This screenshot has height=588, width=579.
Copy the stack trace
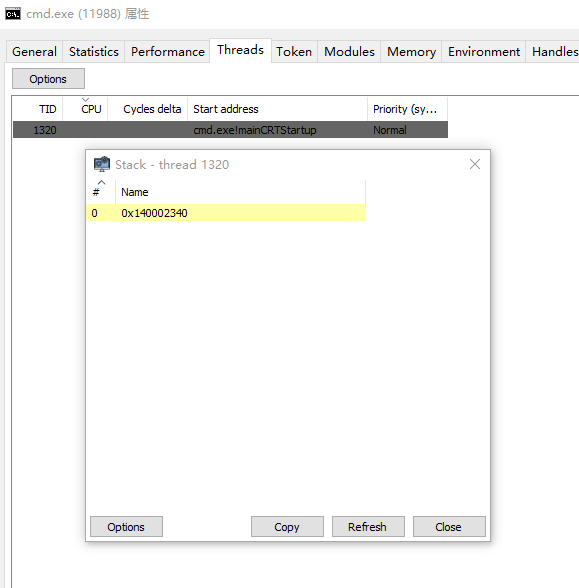tap(287, 527)
